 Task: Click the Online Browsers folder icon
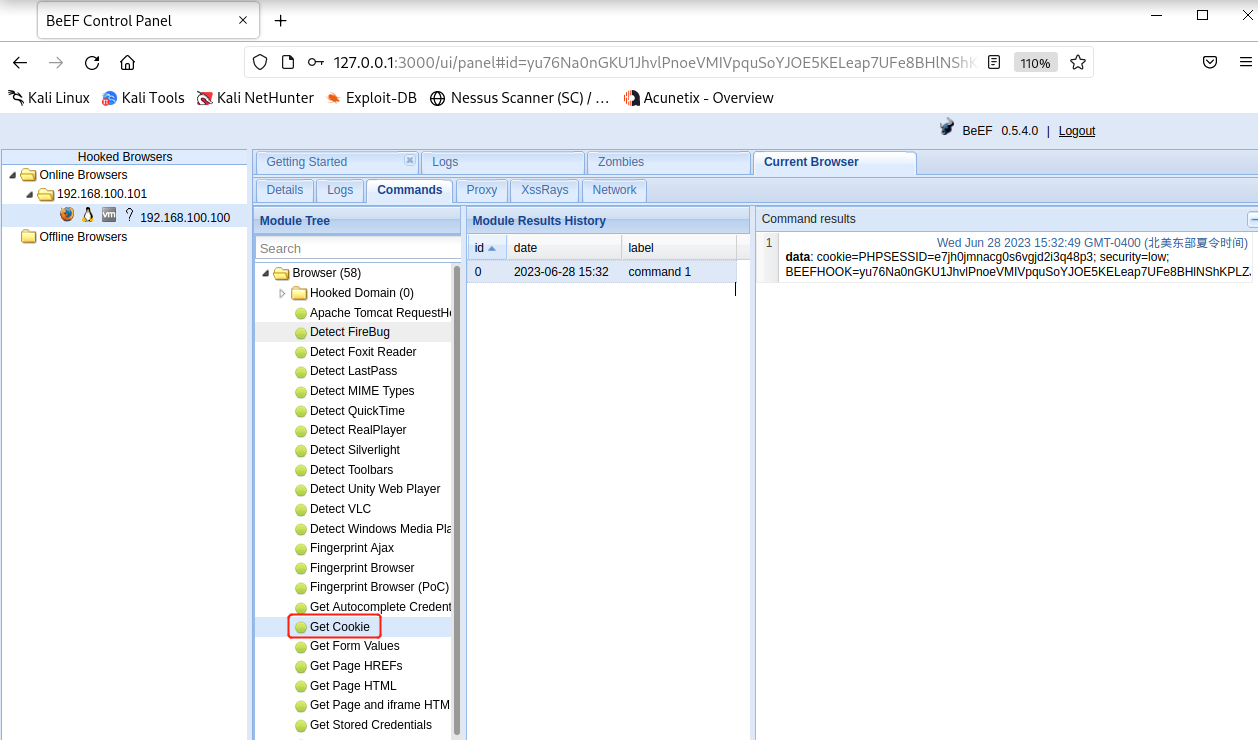[x=28, y=175]
